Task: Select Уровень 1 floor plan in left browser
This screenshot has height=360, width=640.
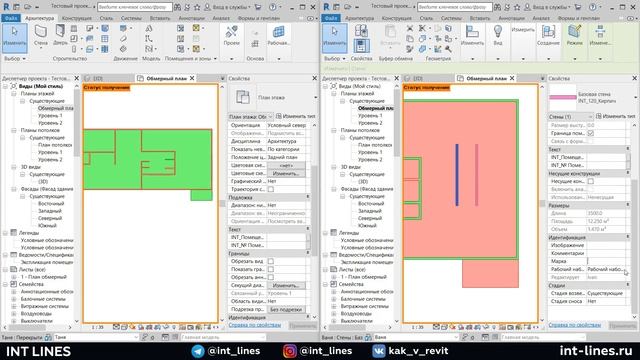Action: [50, 116]
